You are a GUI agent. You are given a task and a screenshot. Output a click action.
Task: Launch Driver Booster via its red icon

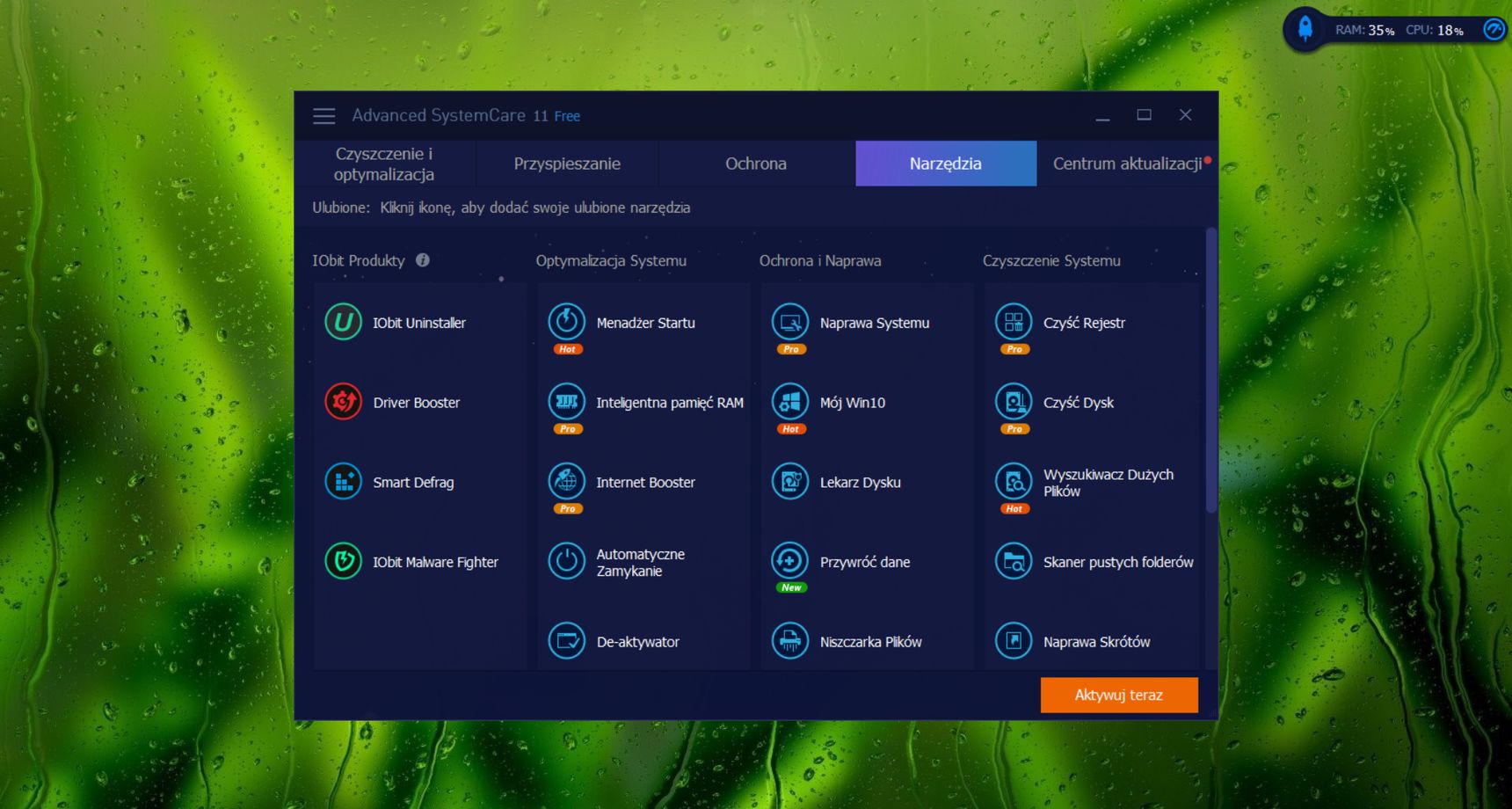pos(343,402)
